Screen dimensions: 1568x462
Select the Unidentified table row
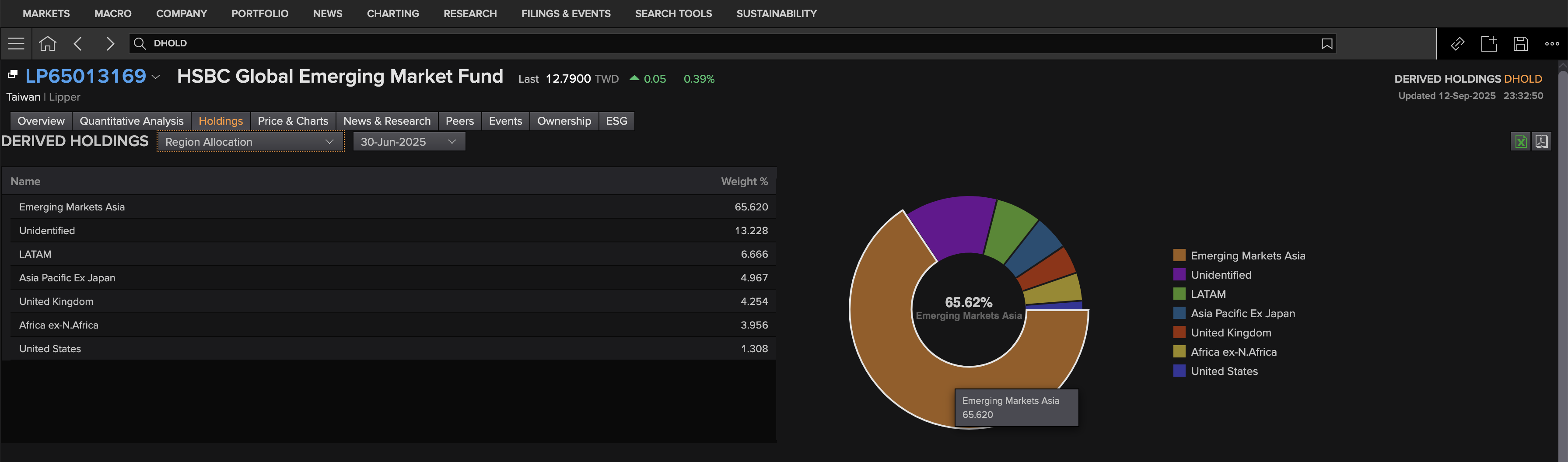pyautogui.click(x=389, y=231)
